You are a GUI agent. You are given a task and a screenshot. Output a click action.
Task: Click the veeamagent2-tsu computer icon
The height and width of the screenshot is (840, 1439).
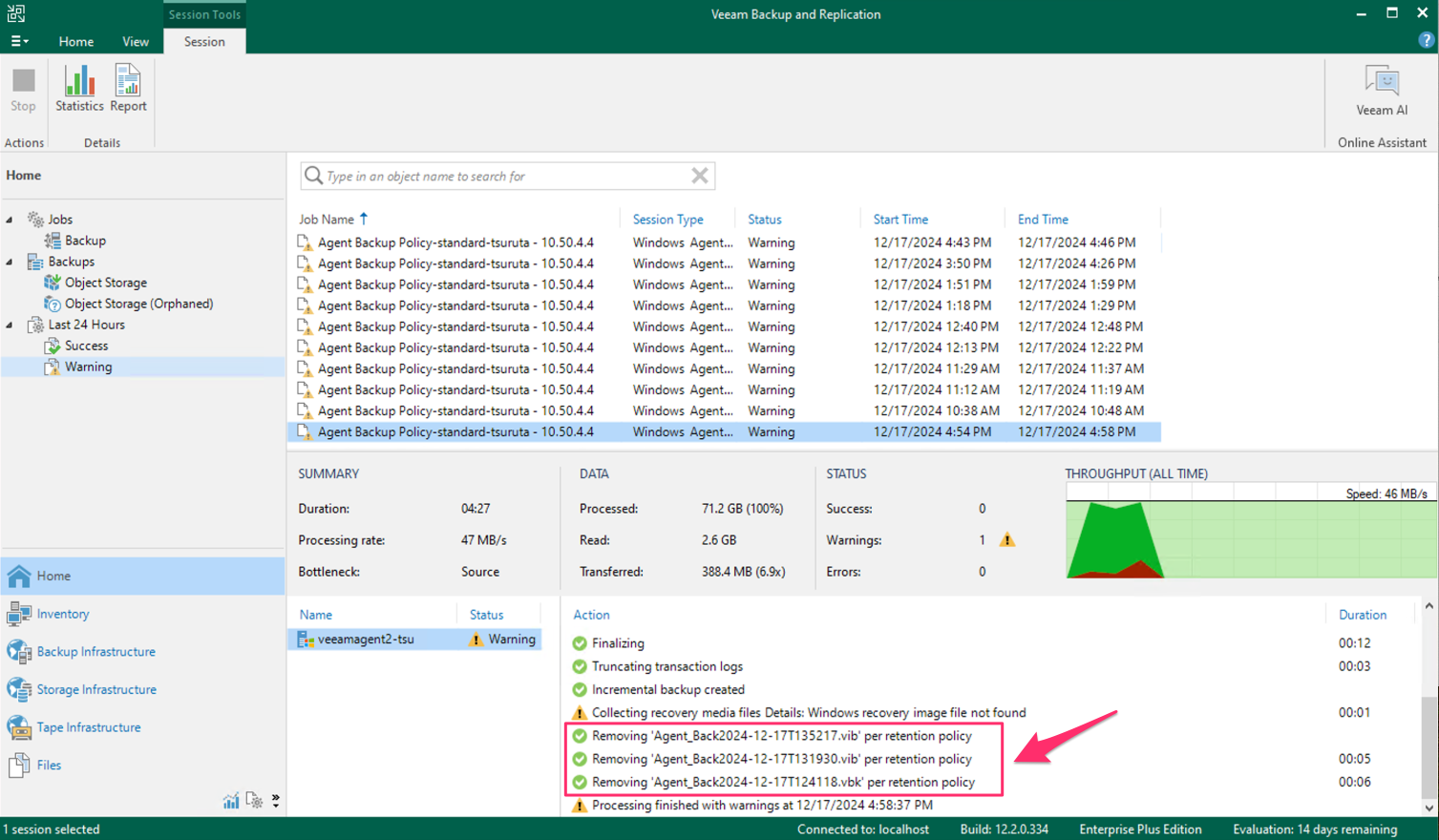(306, 640)
